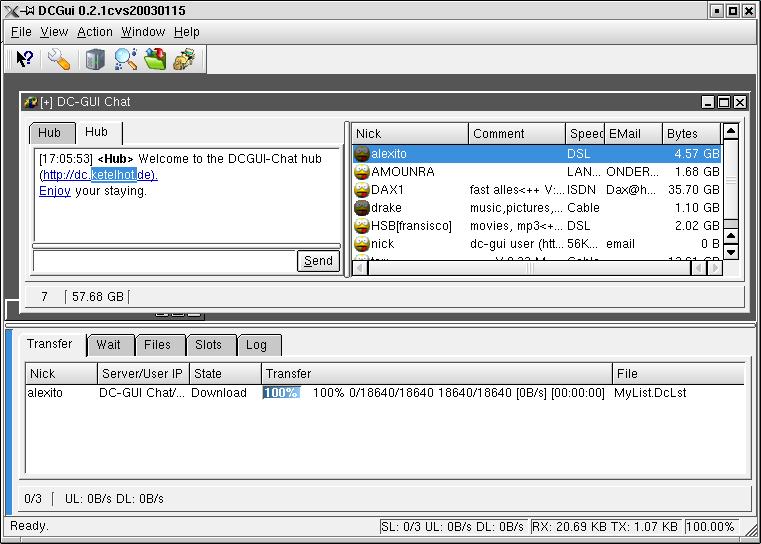This screenshot has height=544, width=761.
Task: Open the Action menu
Action: tap(95, 32)
